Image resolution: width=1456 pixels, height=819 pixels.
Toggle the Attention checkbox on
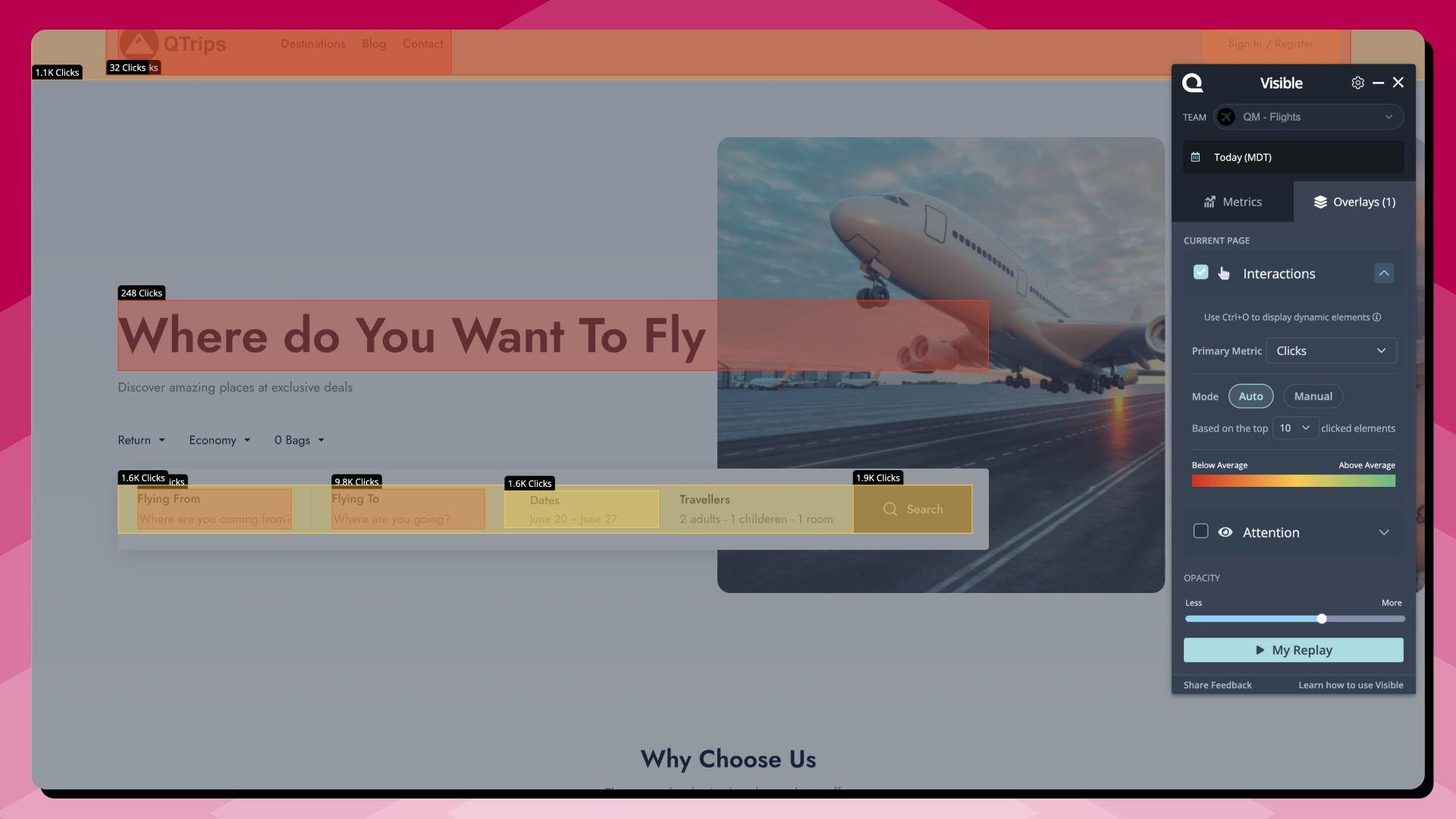[1201, 532]
